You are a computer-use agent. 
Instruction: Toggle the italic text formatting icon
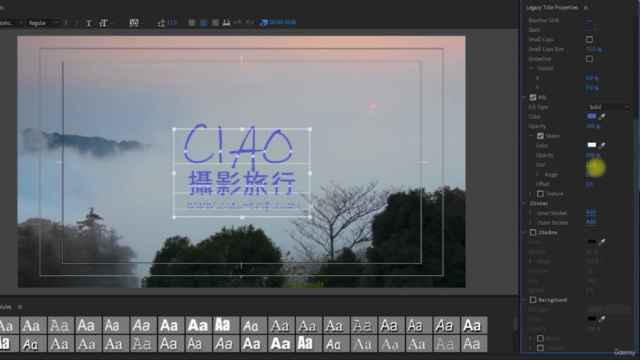click(77, 23)
